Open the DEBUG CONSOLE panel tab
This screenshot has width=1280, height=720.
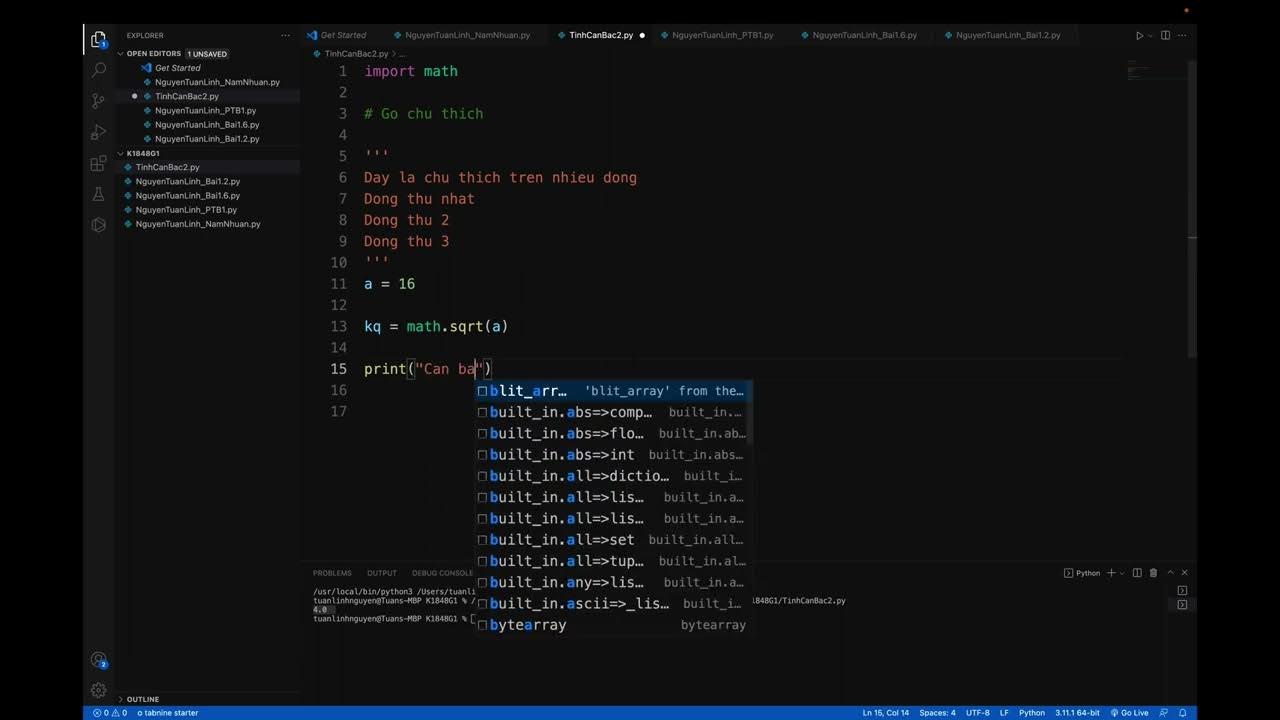442,573
